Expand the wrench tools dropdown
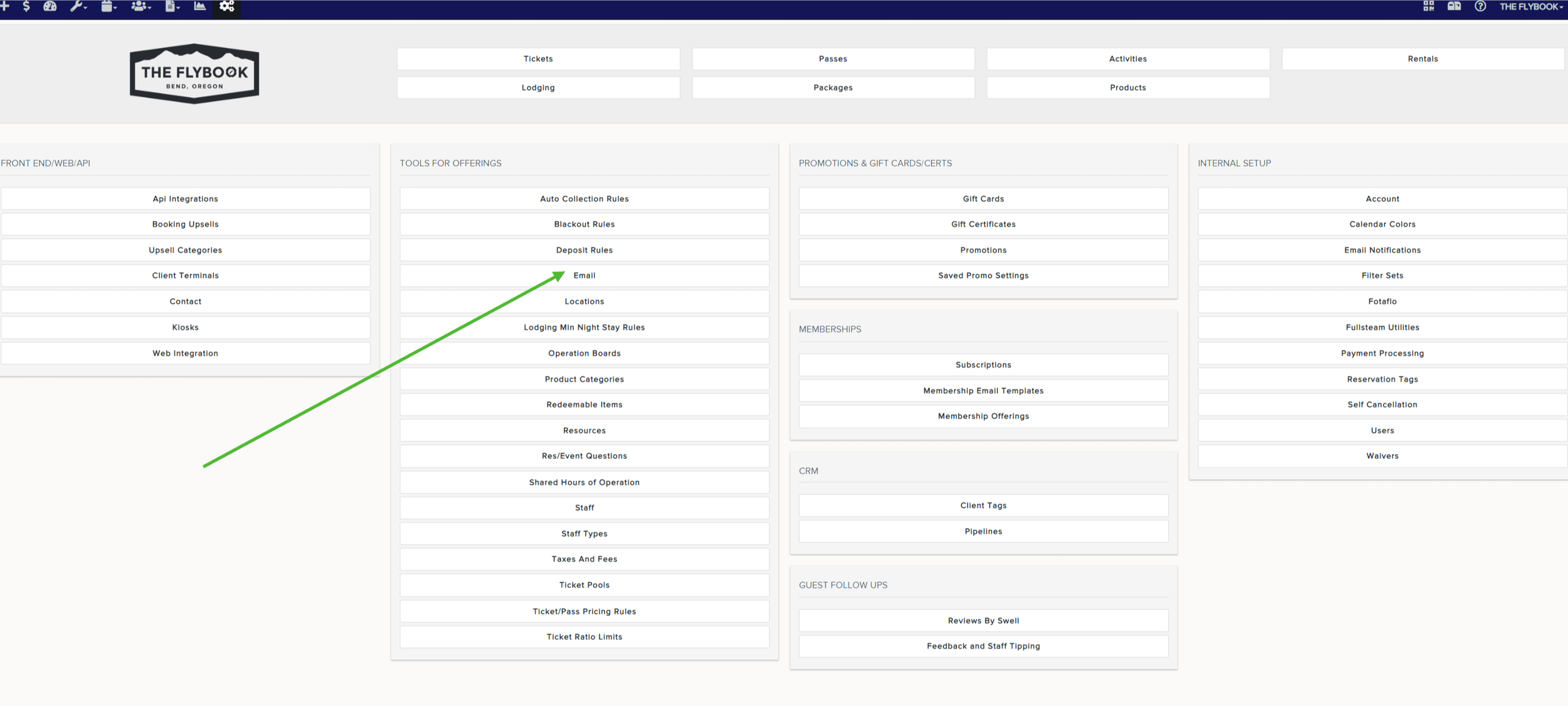 pos(79,6)
